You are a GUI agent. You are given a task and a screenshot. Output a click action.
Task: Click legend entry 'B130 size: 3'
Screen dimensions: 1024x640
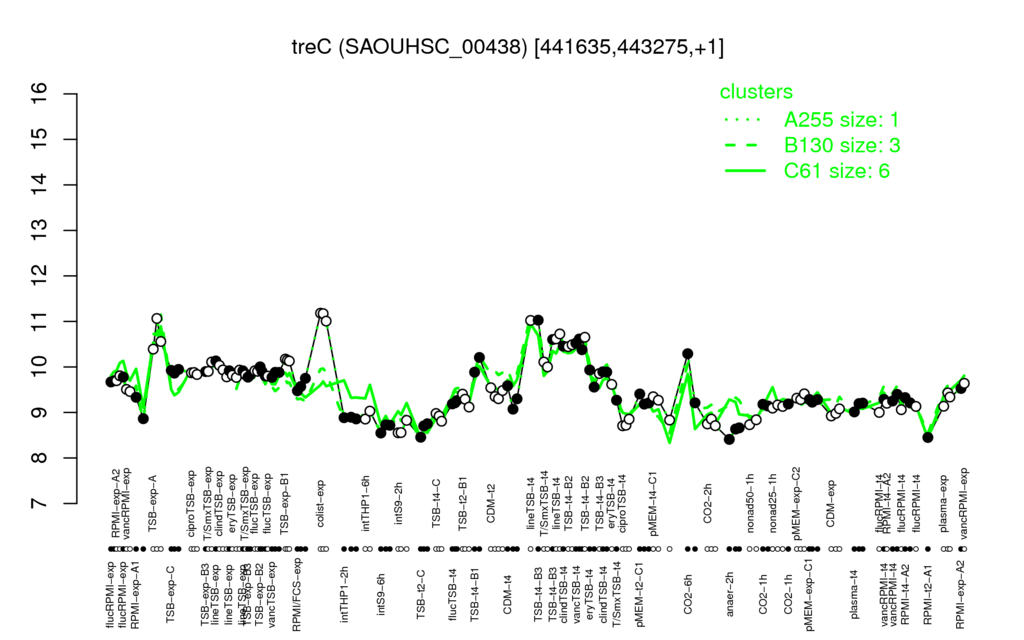(x=842, y=145)
